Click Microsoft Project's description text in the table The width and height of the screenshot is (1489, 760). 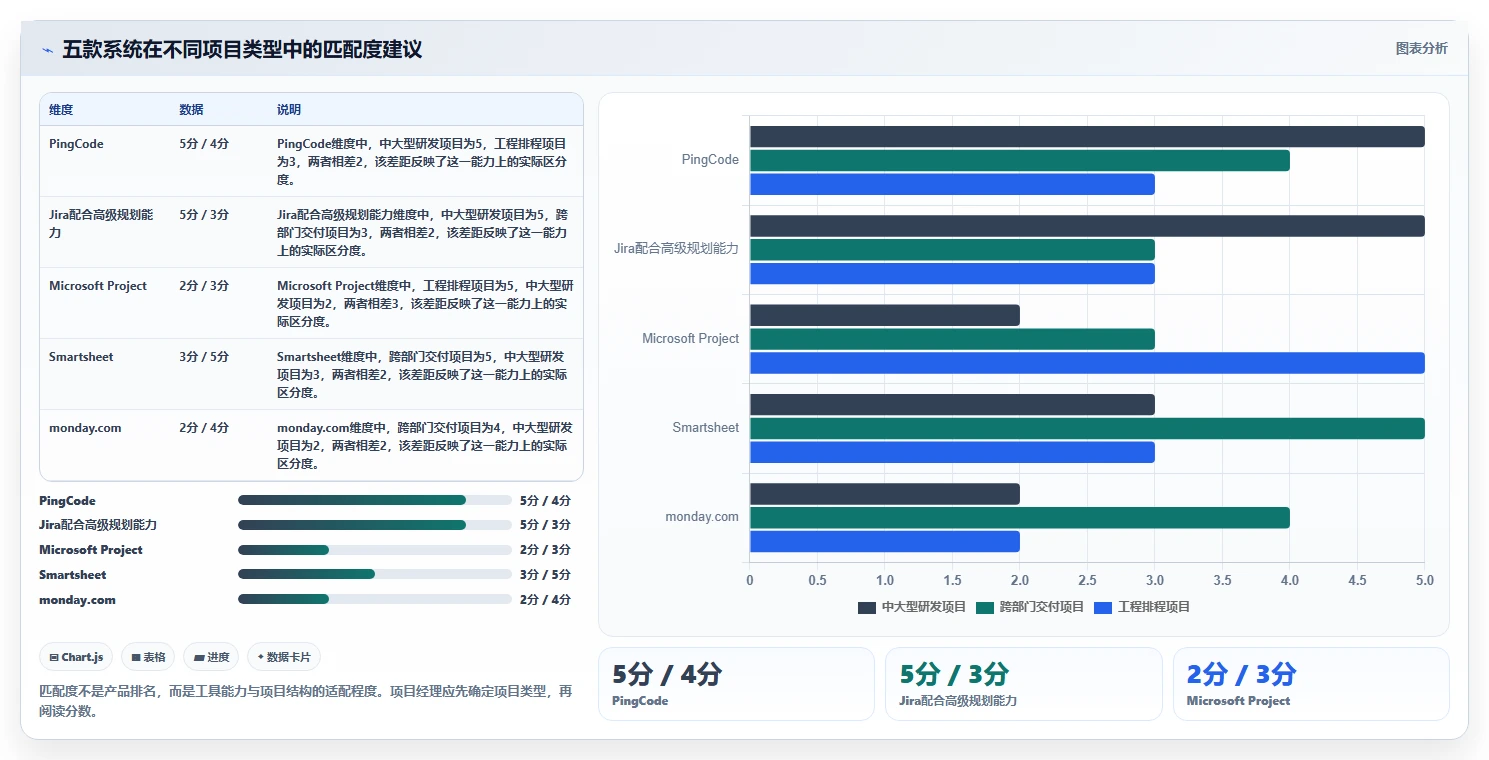[424, 304]
